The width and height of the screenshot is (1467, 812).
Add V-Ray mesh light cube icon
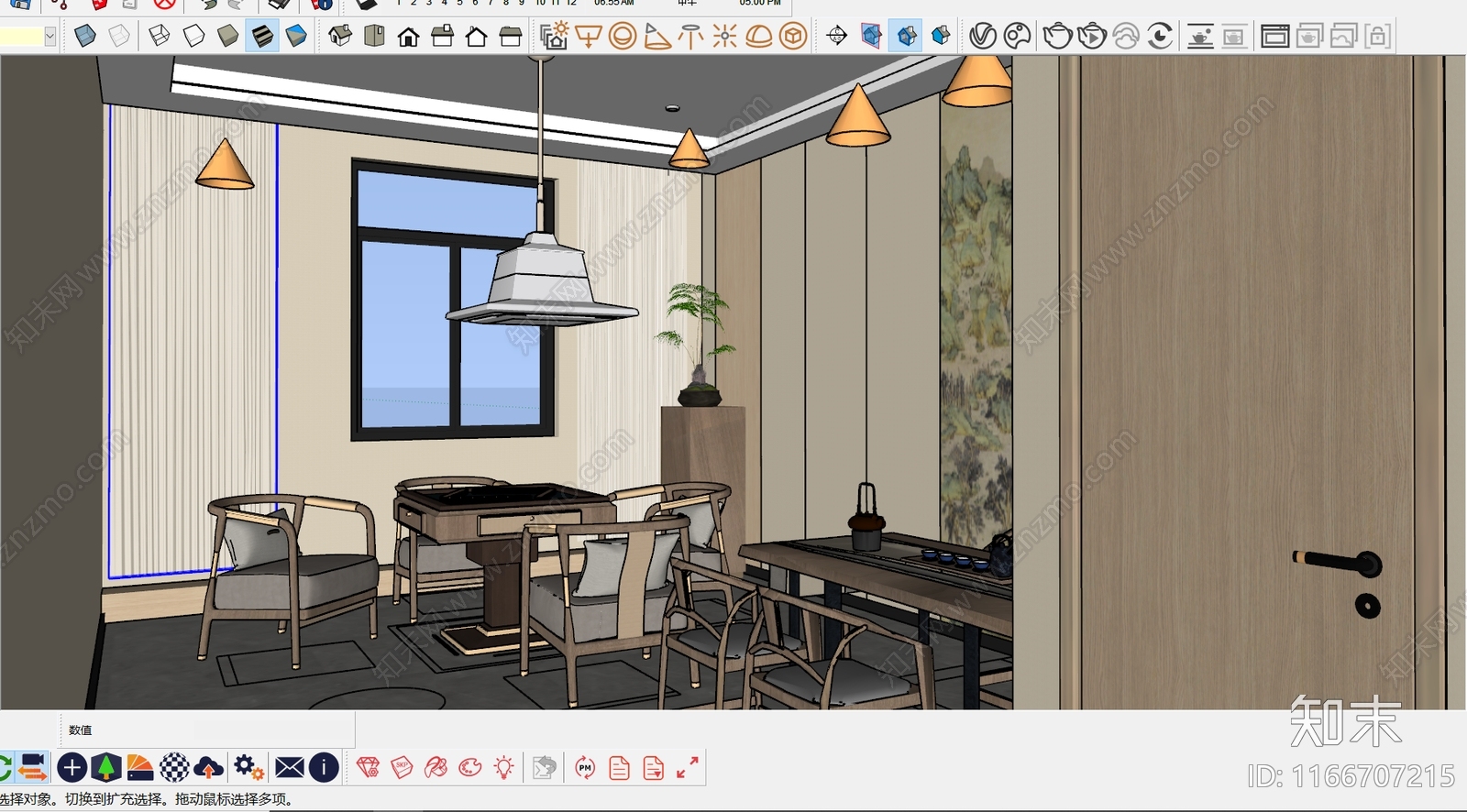coord(793,36)
